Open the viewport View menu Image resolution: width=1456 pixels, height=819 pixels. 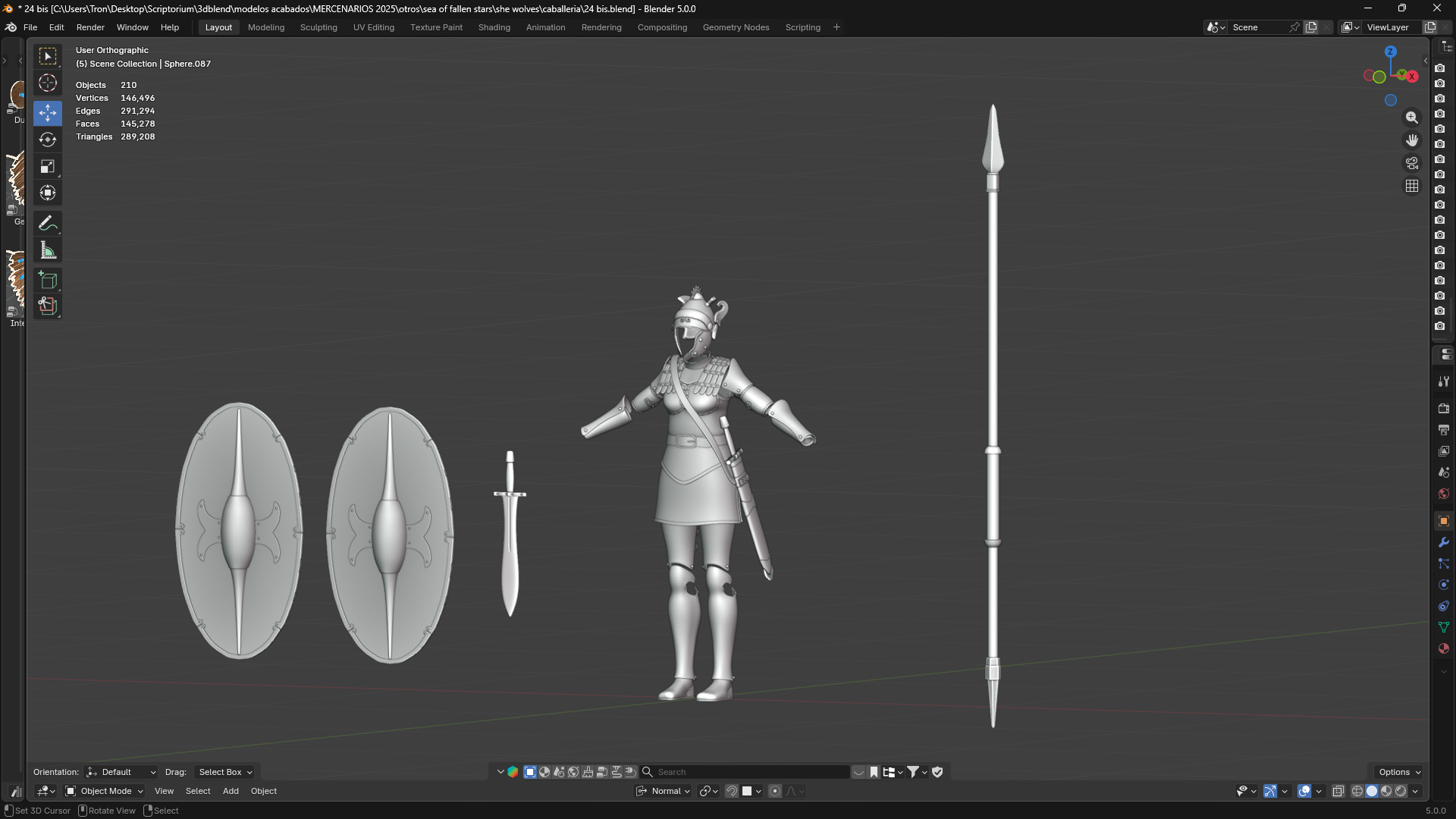pos(164,791)
